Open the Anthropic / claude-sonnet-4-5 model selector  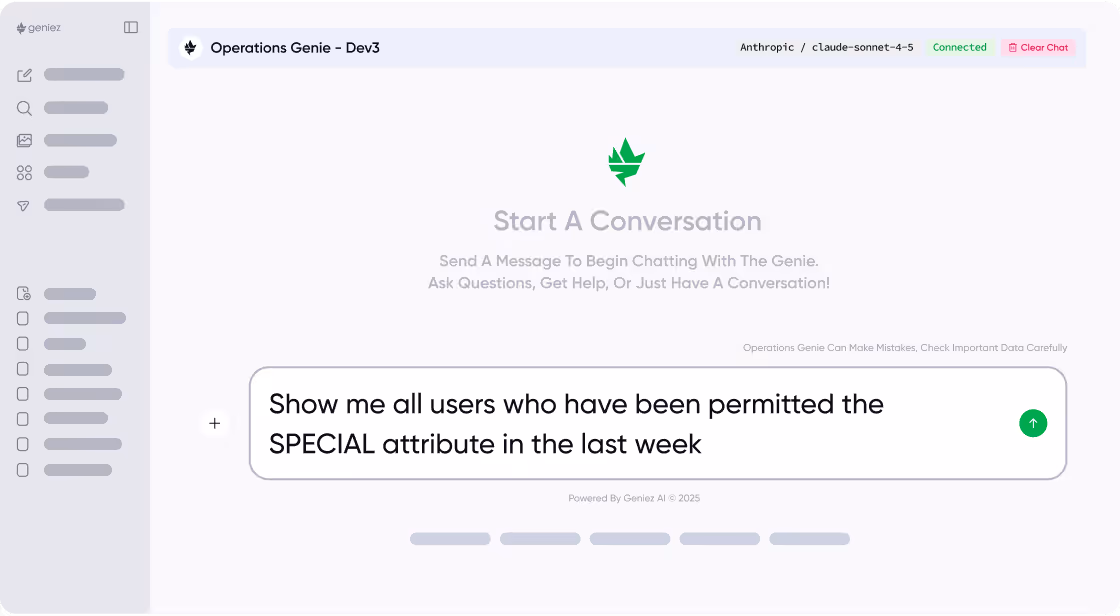[827, 47]
